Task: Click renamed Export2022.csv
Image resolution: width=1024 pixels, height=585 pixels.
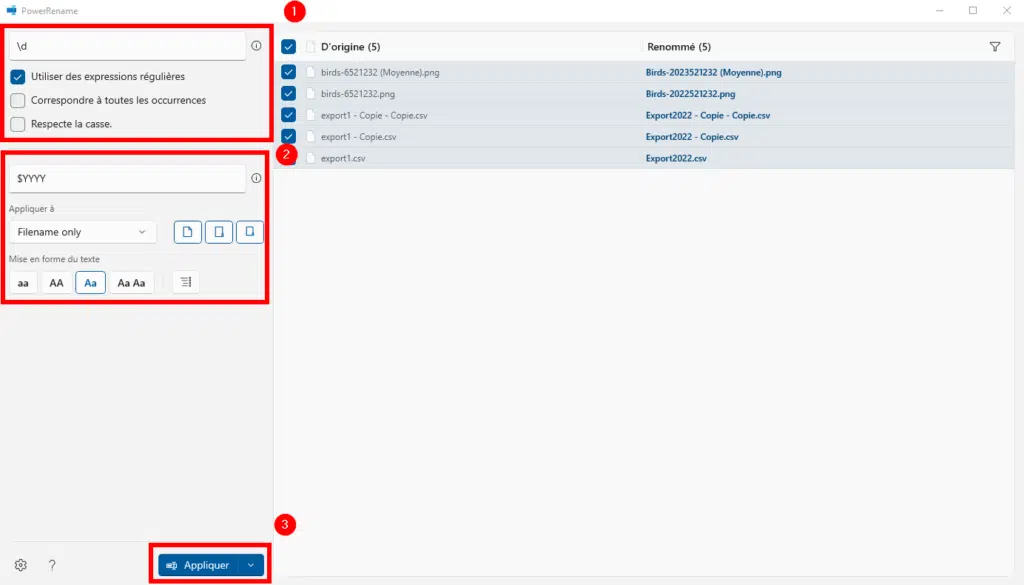Action: click(x=676, y=159)
